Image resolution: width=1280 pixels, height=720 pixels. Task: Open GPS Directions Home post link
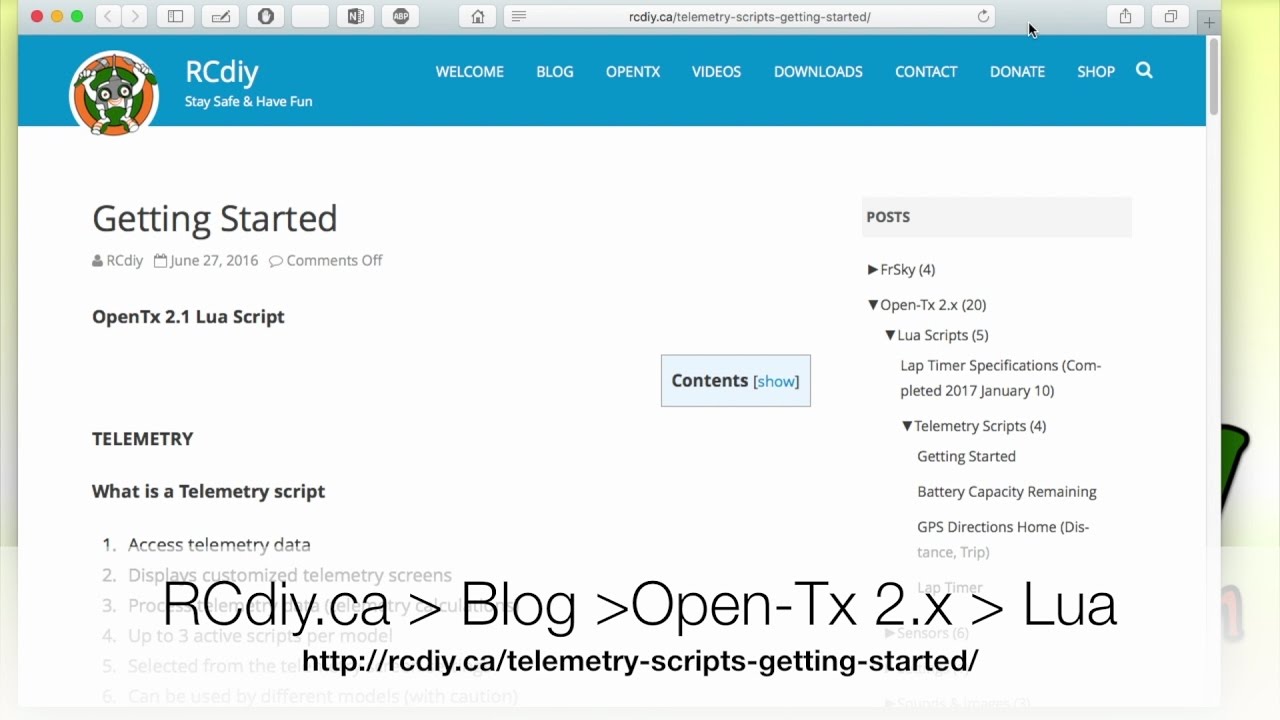click(1003, 539)
